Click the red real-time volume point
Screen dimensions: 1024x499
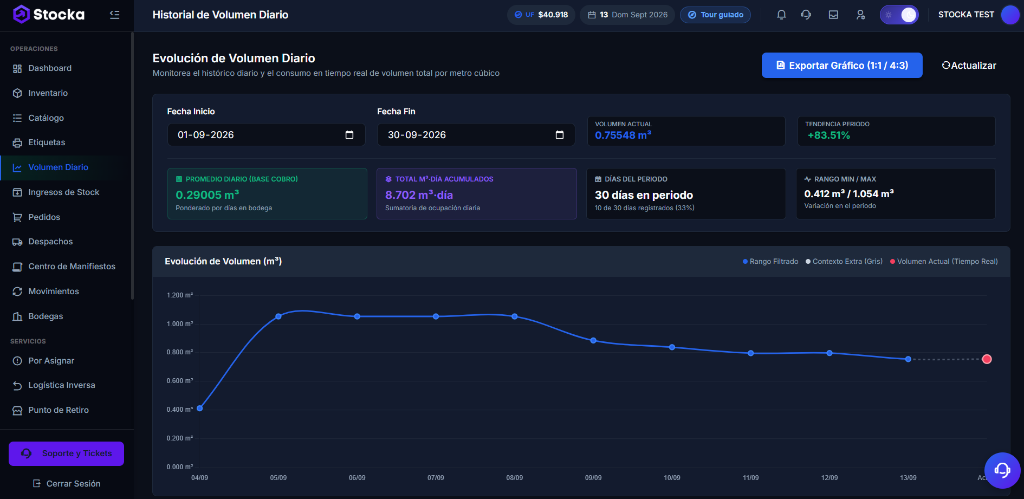[x=987, y=359]
